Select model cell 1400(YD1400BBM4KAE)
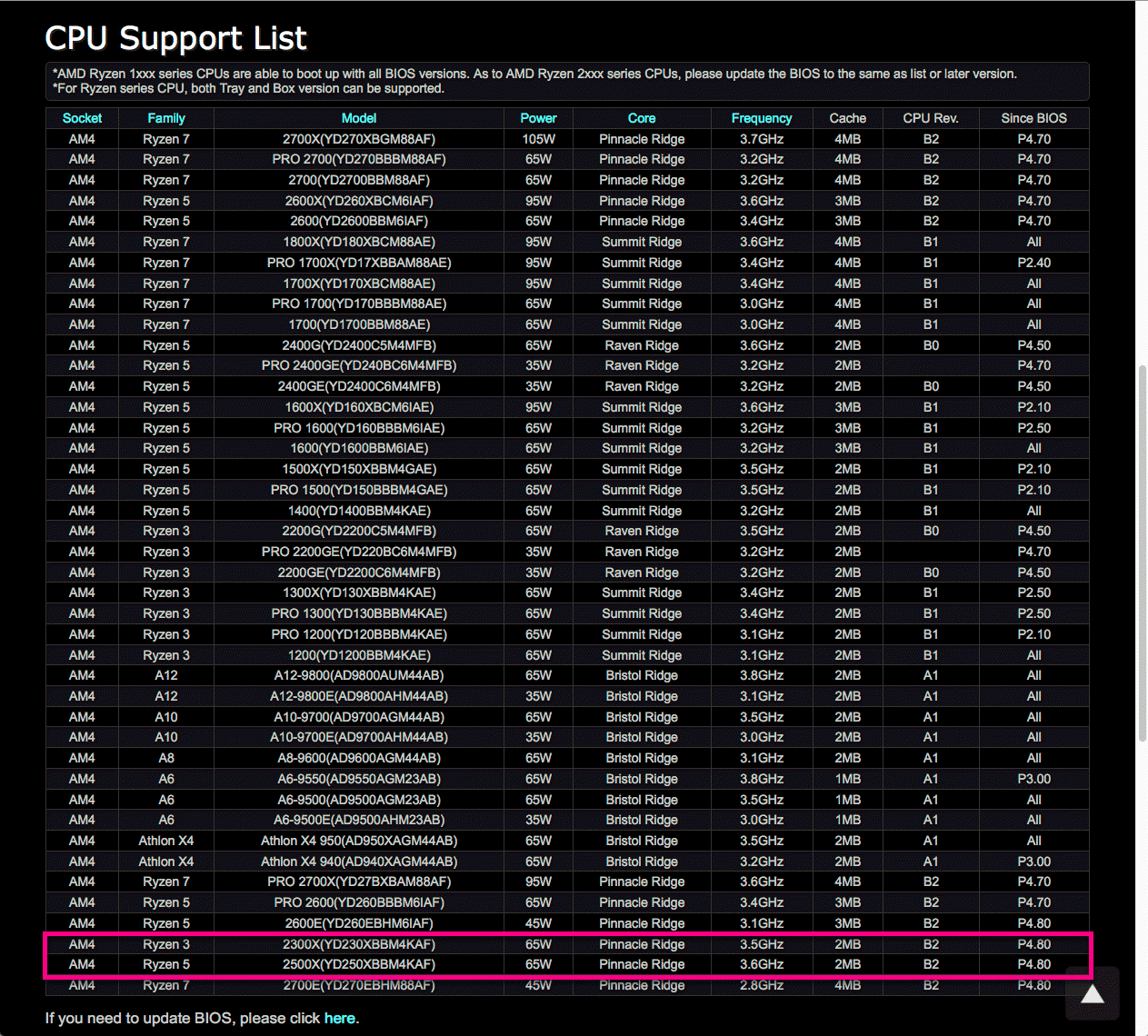The height and width of the screenshot is (1036, 1148). click(359, 511)
